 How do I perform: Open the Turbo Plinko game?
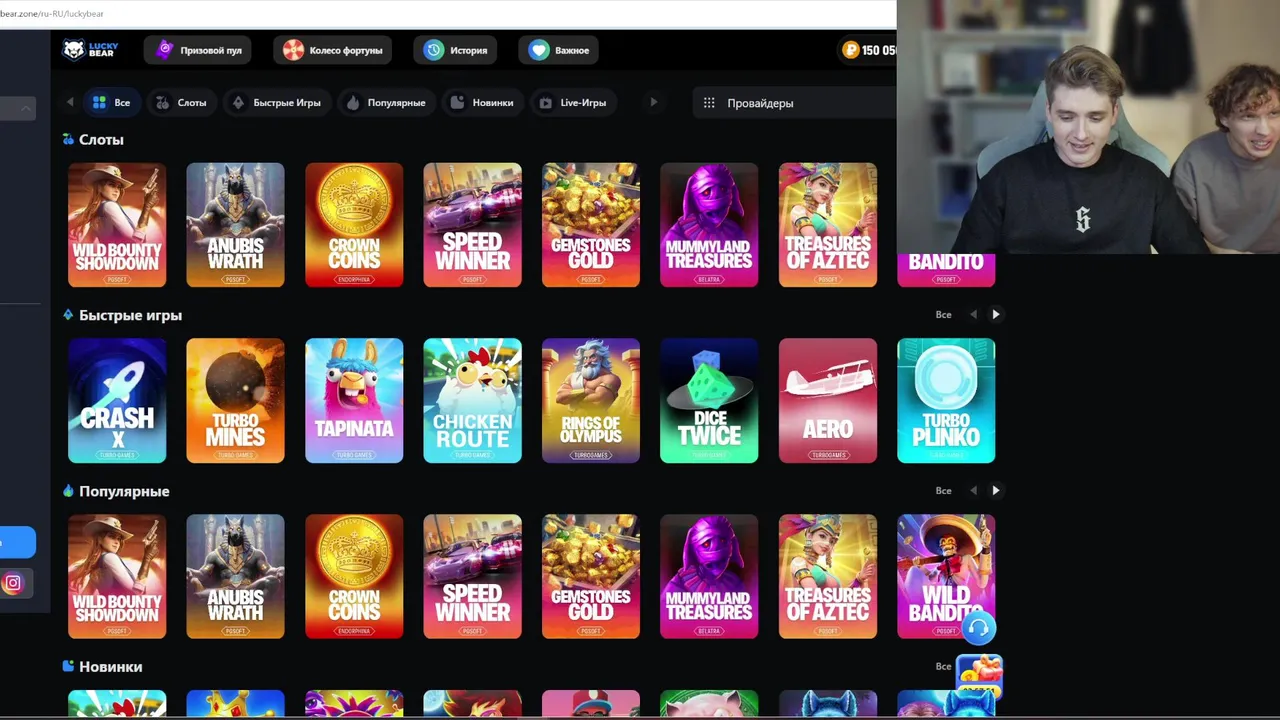[946, 401]
